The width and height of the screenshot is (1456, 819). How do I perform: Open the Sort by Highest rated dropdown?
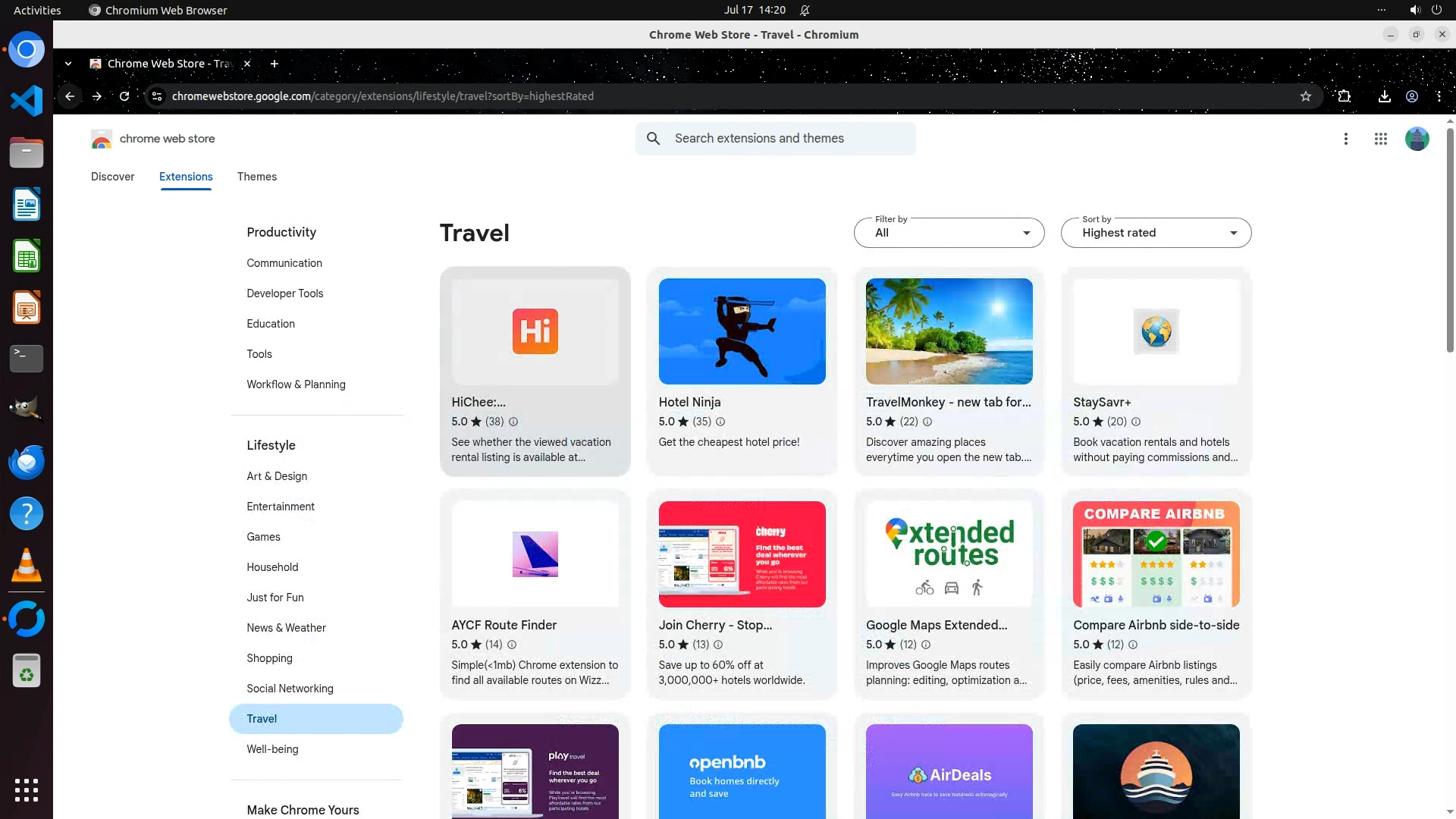point(1156,233)
